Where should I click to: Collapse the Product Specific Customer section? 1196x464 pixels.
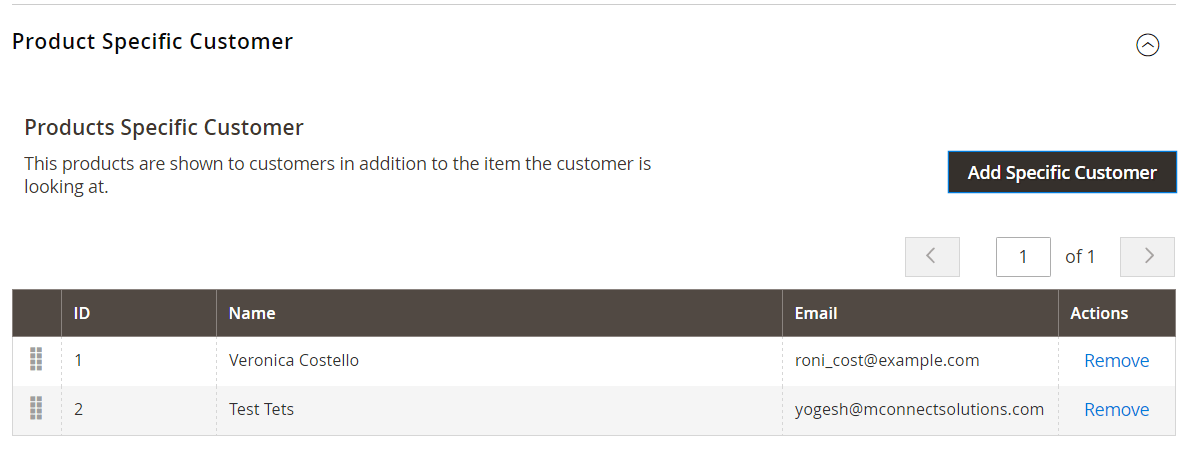coord(1147,45)
